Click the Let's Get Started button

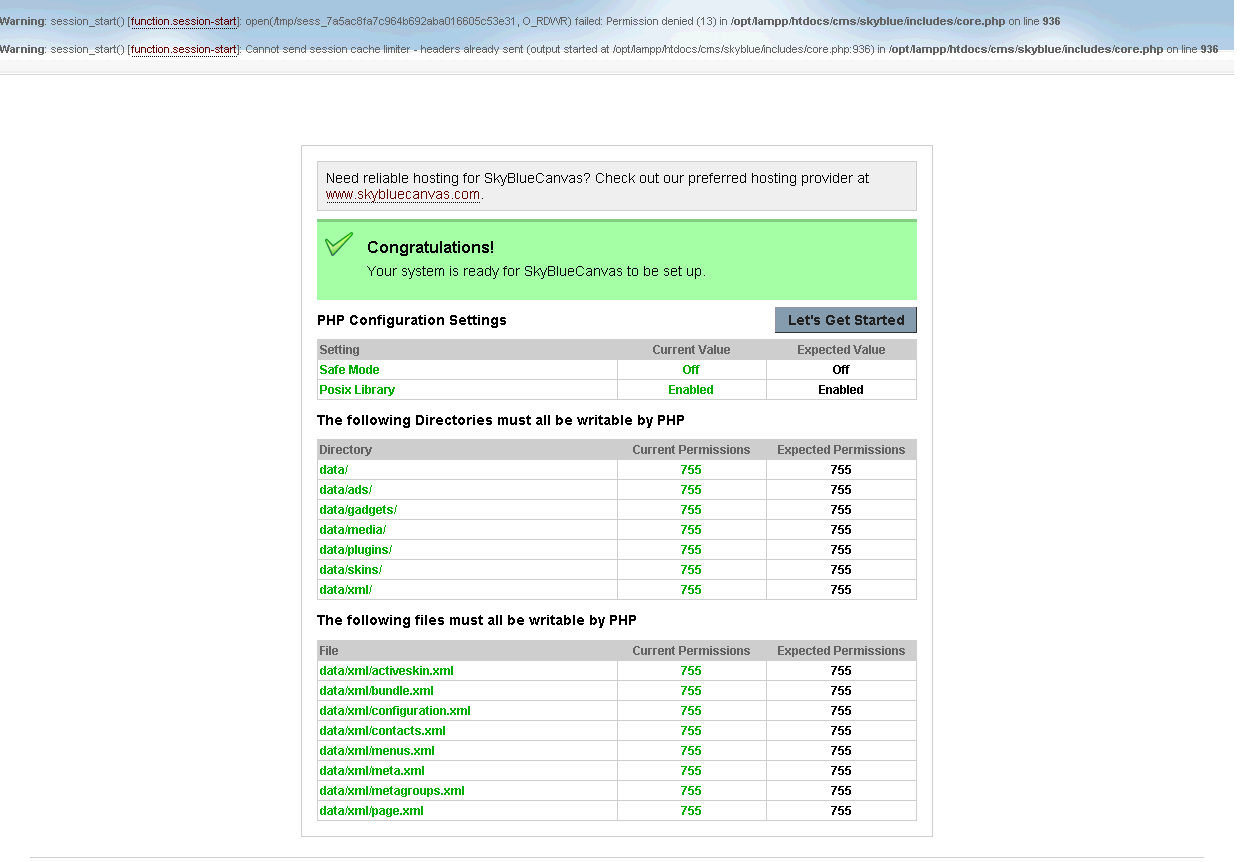pyautogui.click(x=846, y=320)
